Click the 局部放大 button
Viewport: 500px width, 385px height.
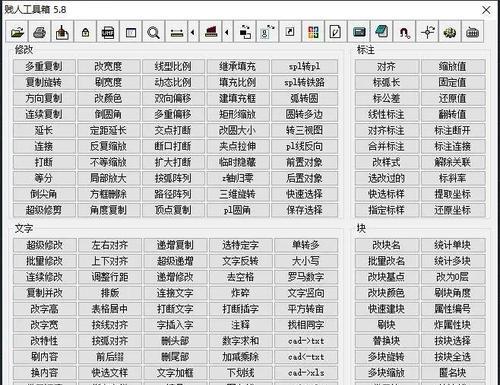(x=108, y=178)
